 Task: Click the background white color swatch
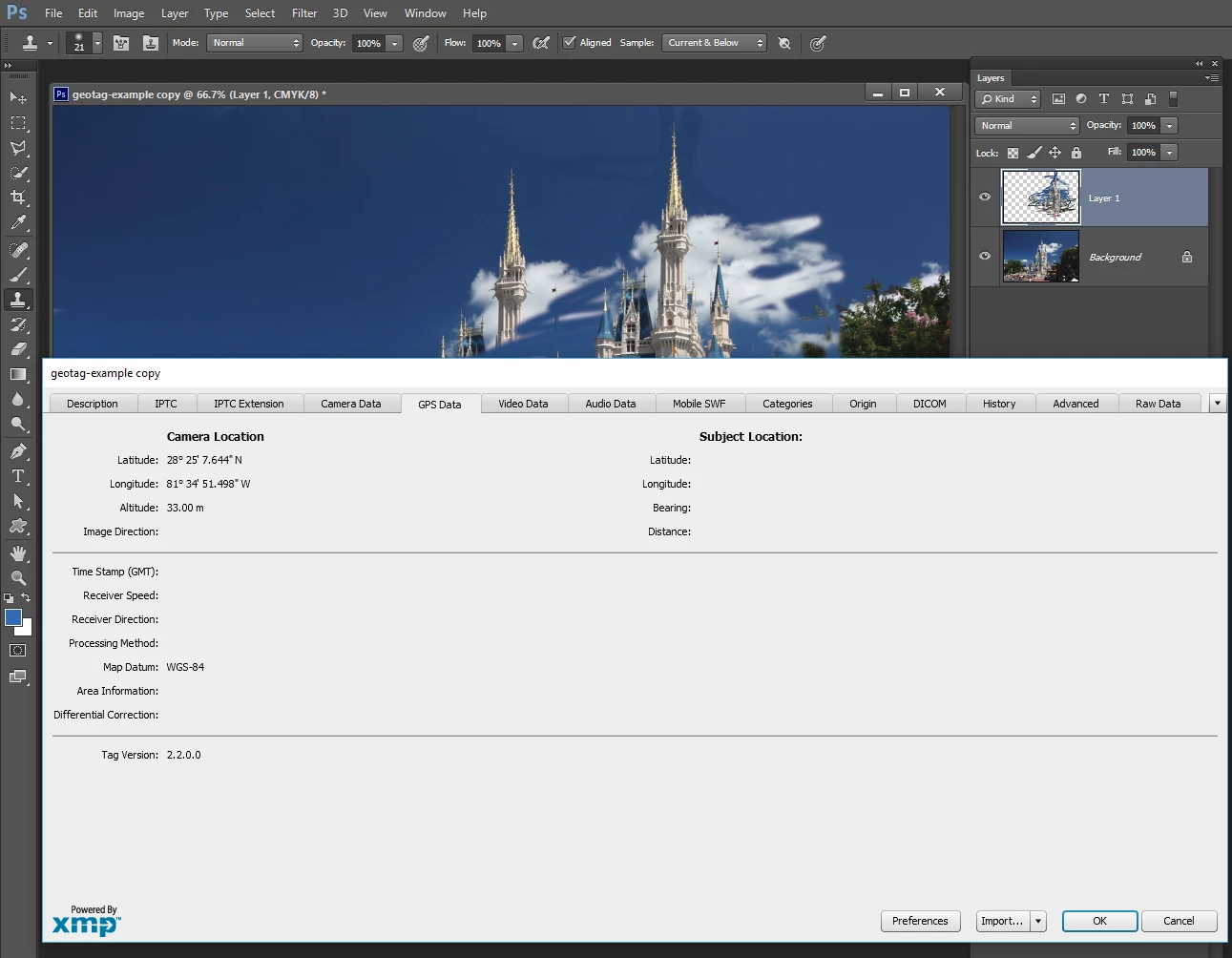27,630
